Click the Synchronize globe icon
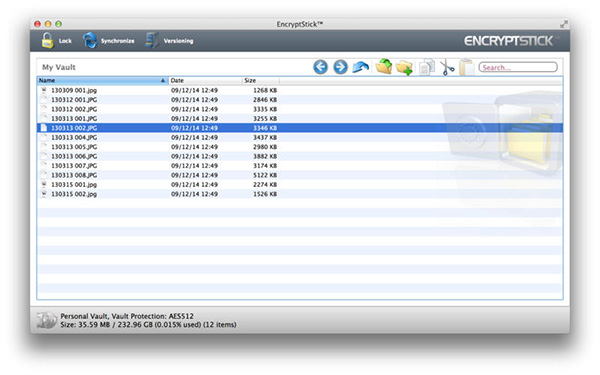Image resolution: width=600 pixels, height=375 pixels. pyautogui.click(x=90, y=41)
